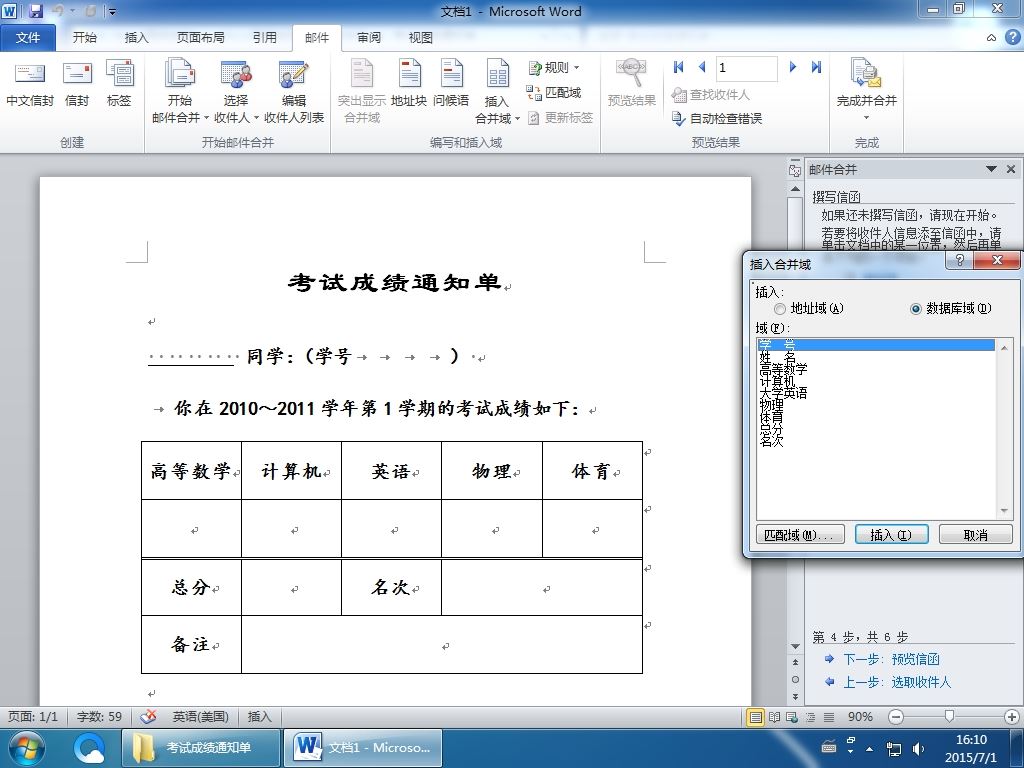Open Finish & Merge (完成并合并) dropdown
This screenshot has height=768, width=1024.
(x=867, y=91)
